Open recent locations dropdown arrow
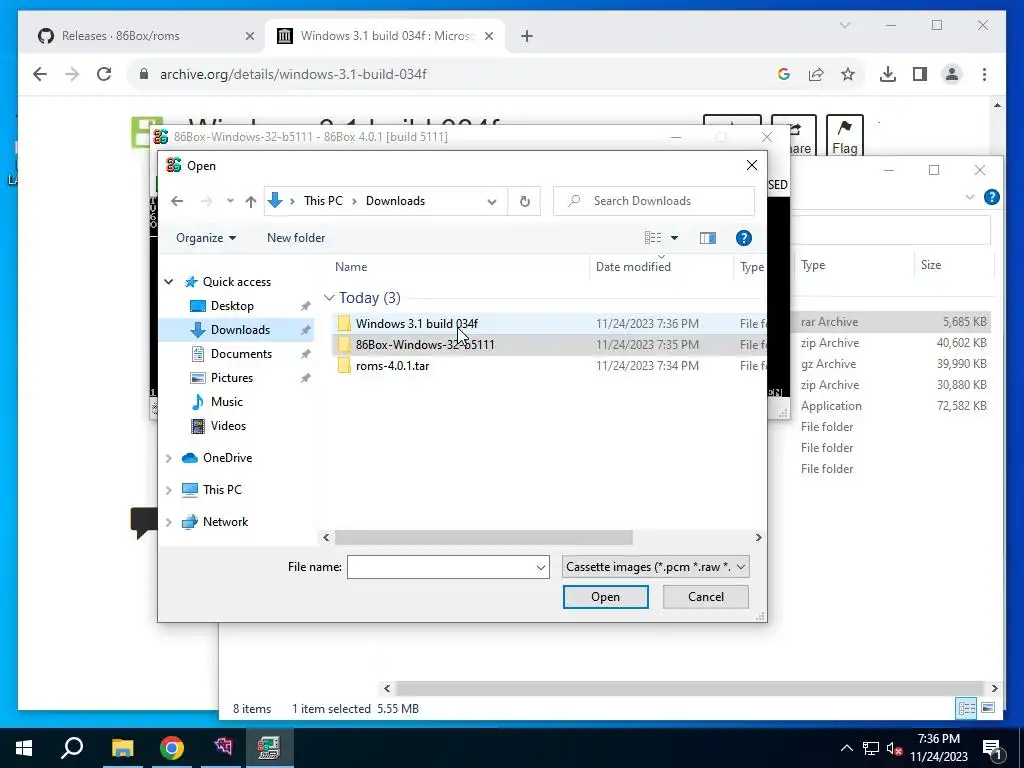The image size is (1024, 768). tap(230, 201)
